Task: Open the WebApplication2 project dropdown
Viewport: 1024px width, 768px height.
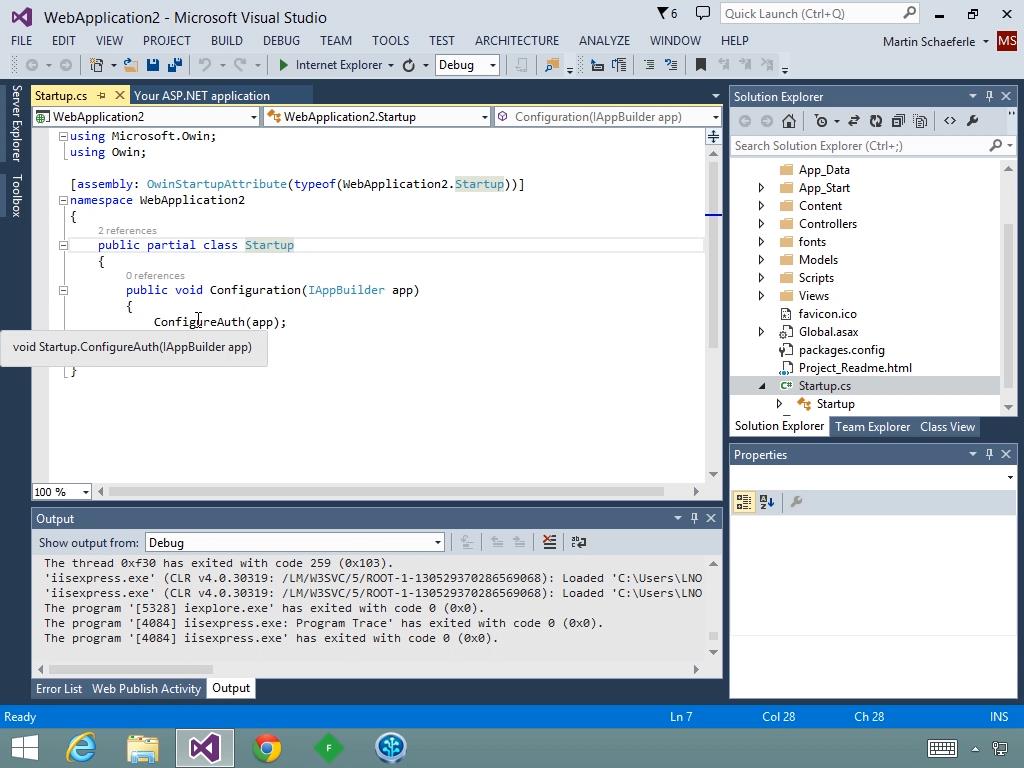Action: point(147,117)
